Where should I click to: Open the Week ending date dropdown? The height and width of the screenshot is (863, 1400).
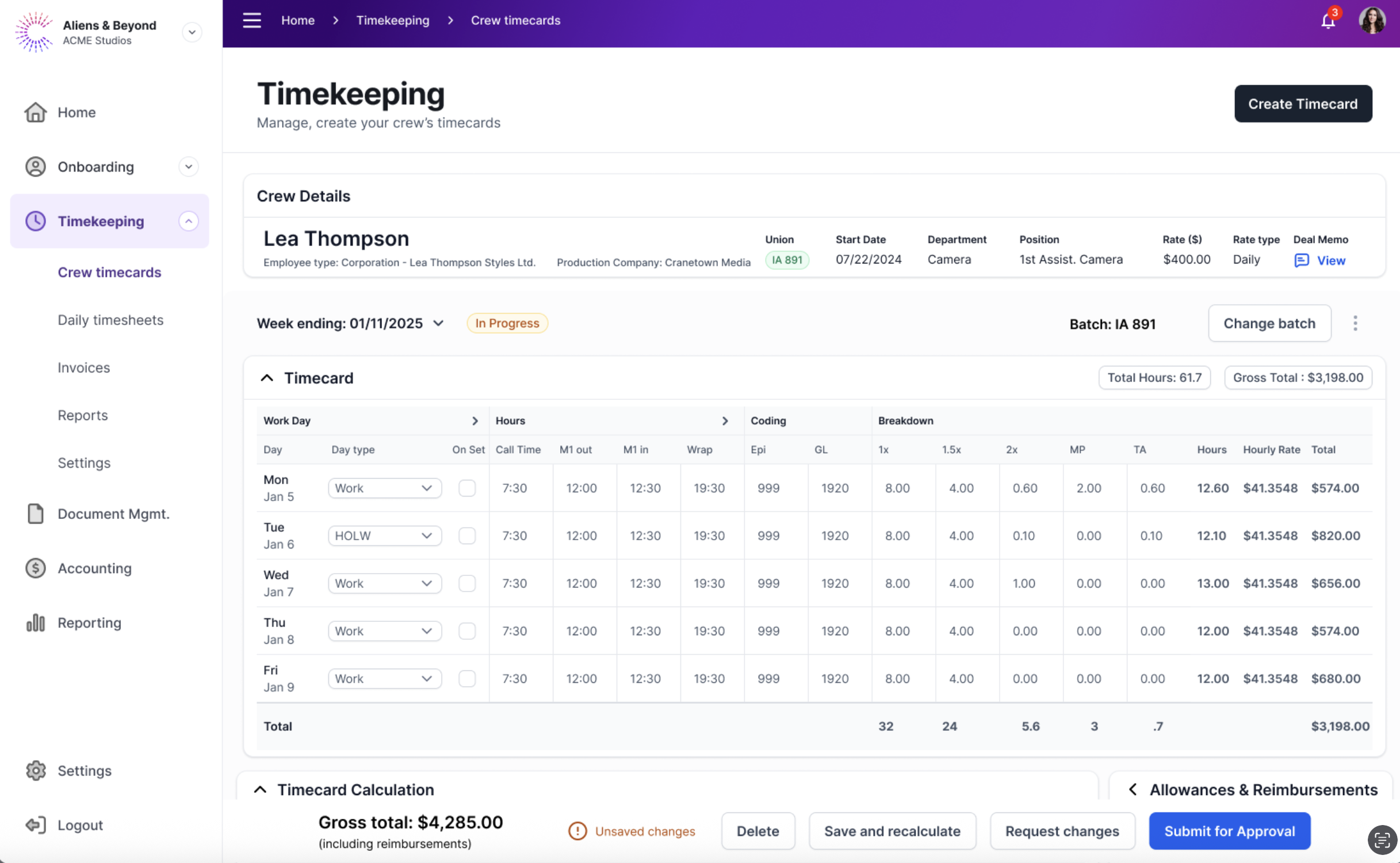pos(438,323)
